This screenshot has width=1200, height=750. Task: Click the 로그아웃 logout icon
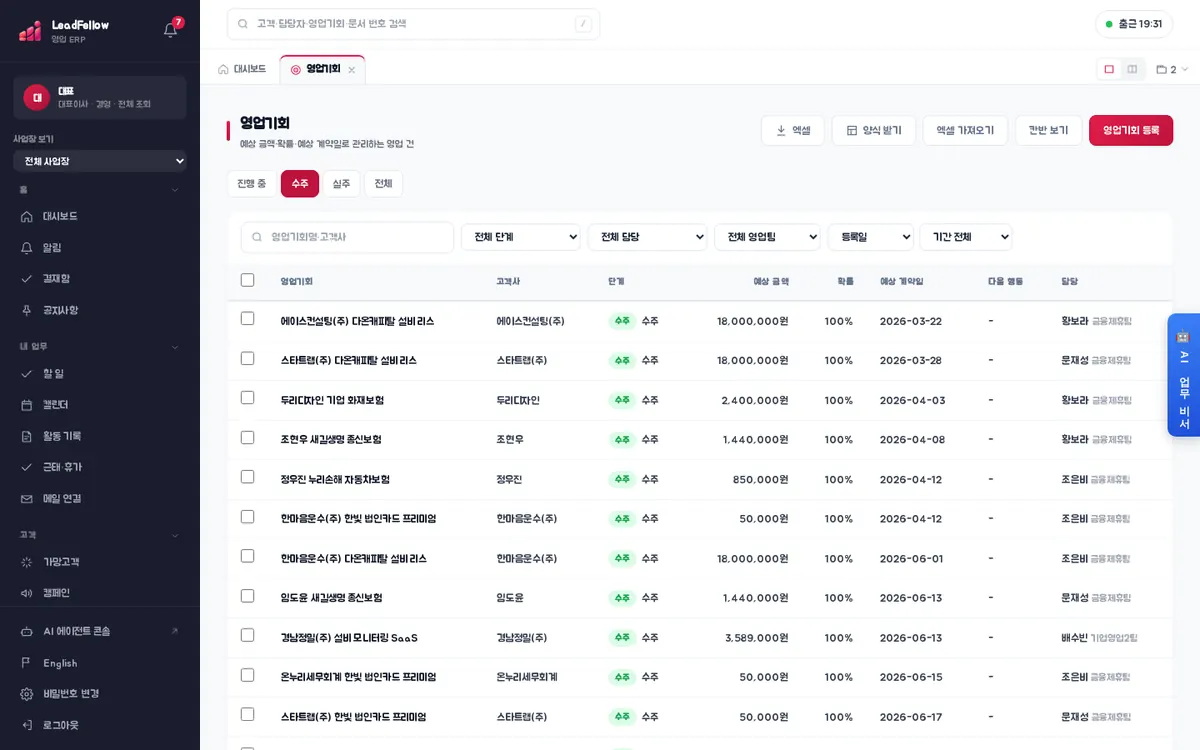[x=27, y=725]
